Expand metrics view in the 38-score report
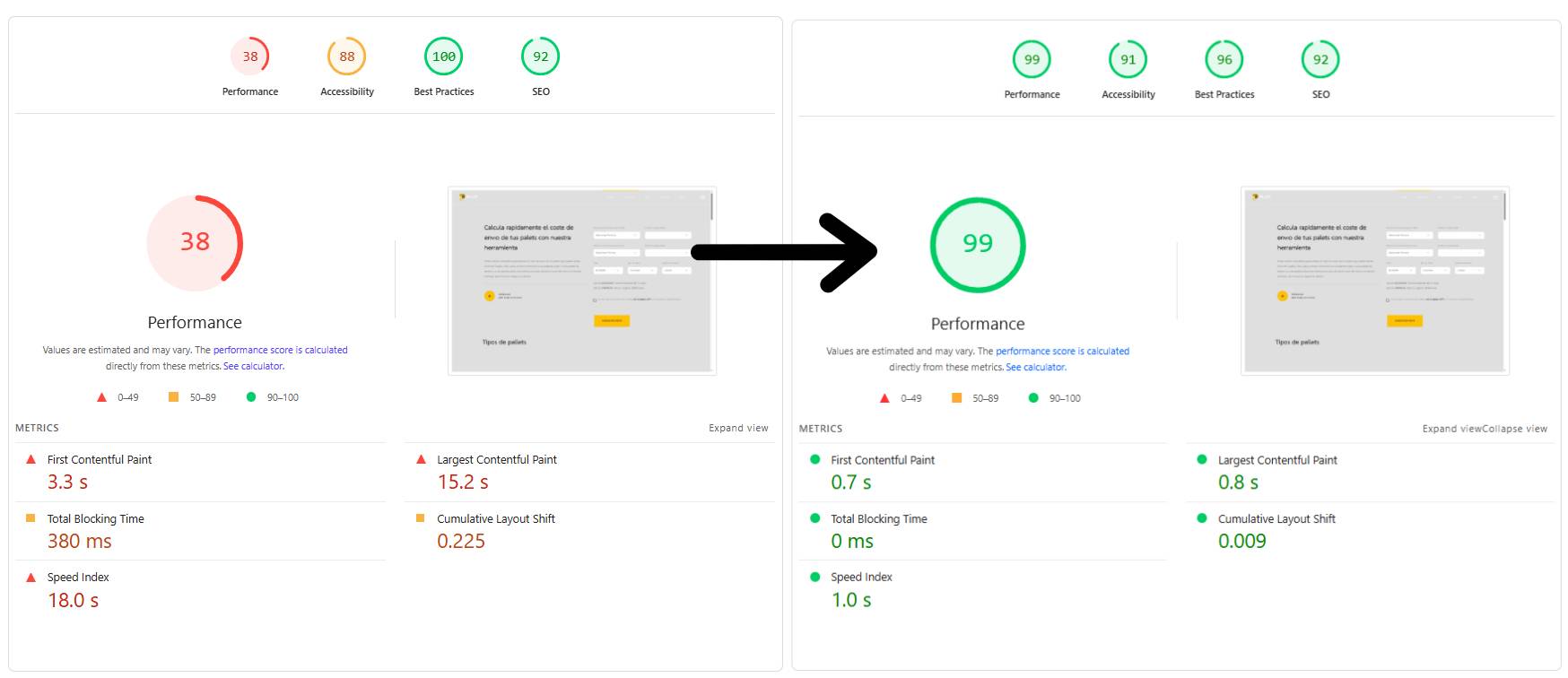1568x678 pixels. point(738,428)
